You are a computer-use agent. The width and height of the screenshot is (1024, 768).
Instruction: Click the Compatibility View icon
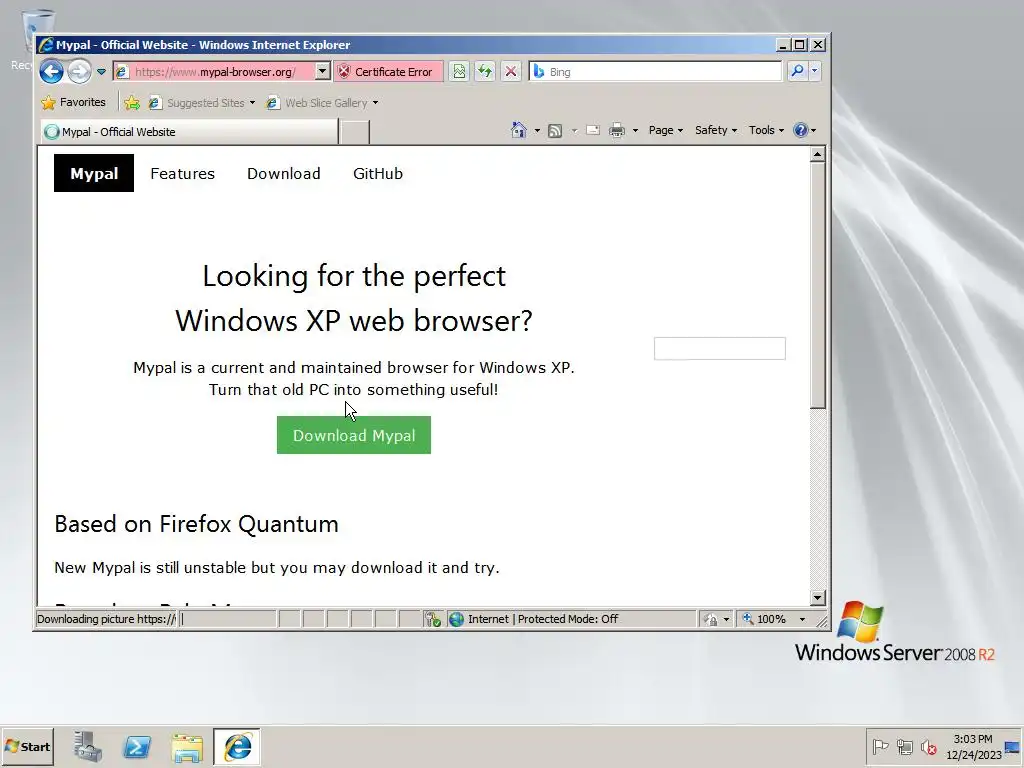click(x=459, y=71)
